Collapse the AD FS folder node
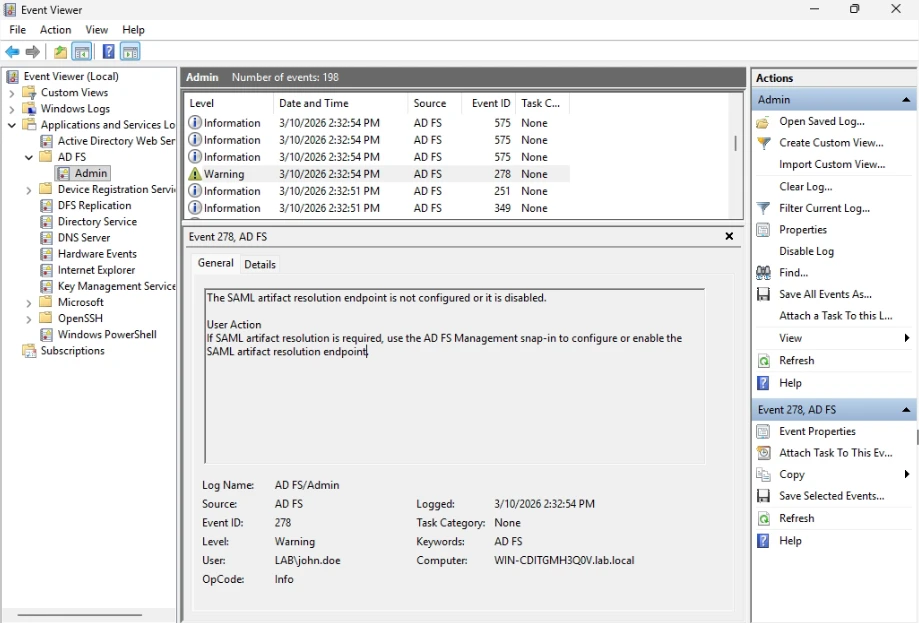The width and height of the screenshot is (919, 623). pyautogui.click(x=28, y=157)
